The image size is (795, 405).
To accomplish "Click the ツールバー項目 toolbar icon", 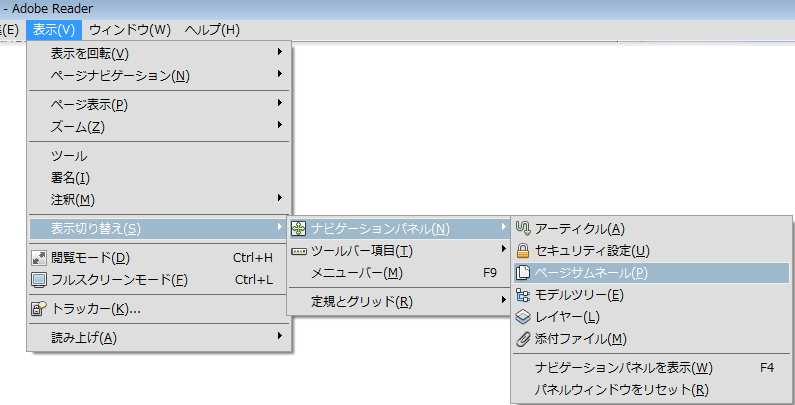I will point(299,251).
